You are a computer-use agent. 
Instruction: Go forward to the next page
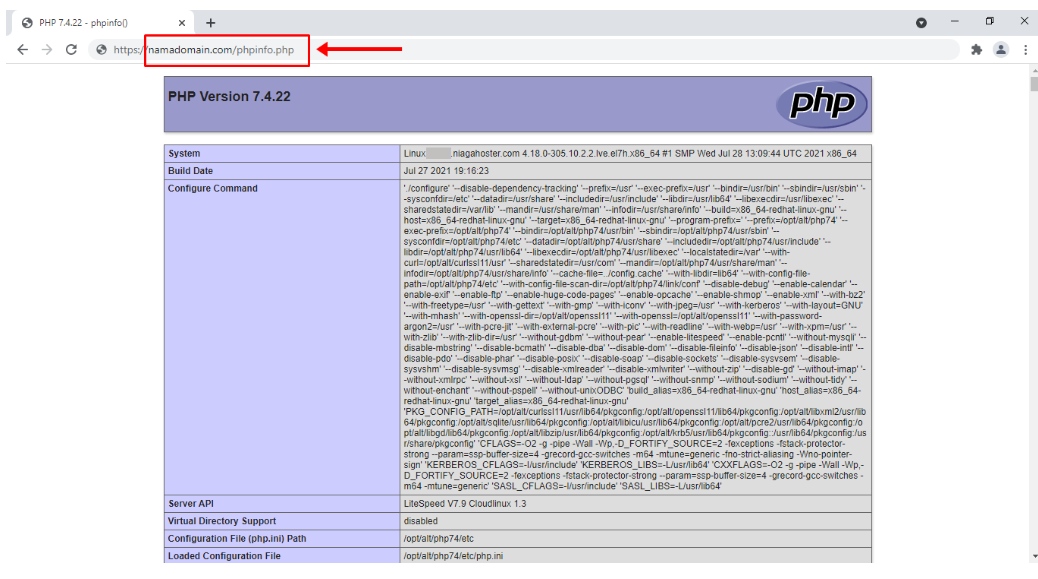46,50
